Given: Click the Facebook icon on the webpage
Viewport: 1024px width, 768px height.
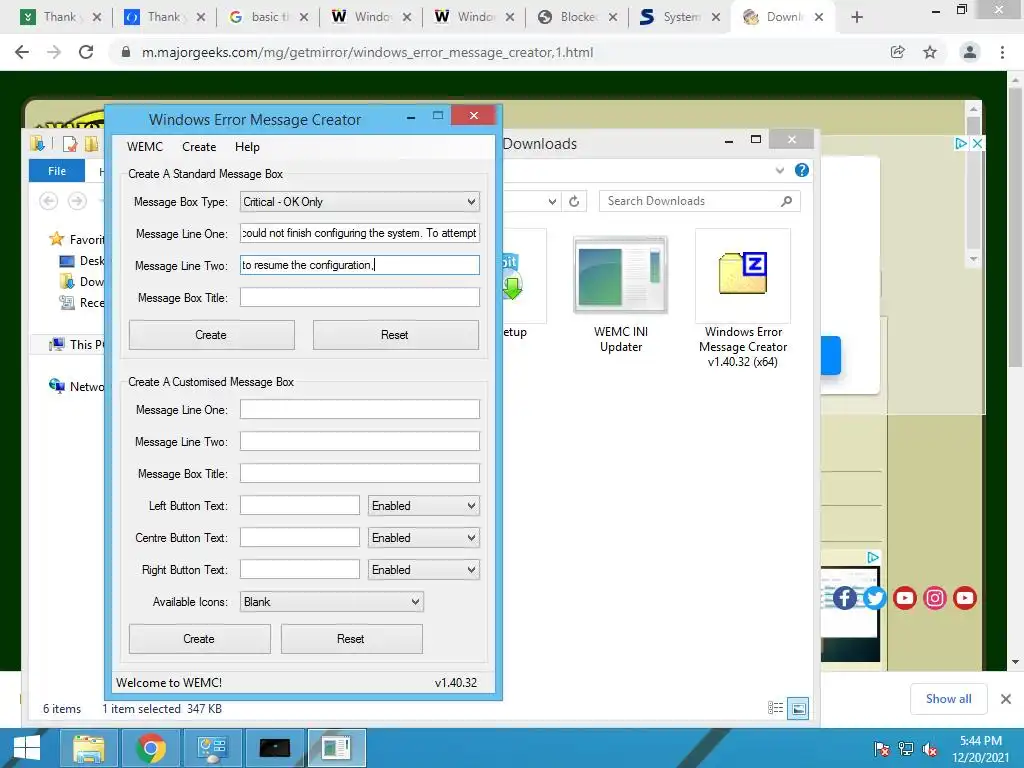Looking at the screenshot, I should (x=844, y=598).
